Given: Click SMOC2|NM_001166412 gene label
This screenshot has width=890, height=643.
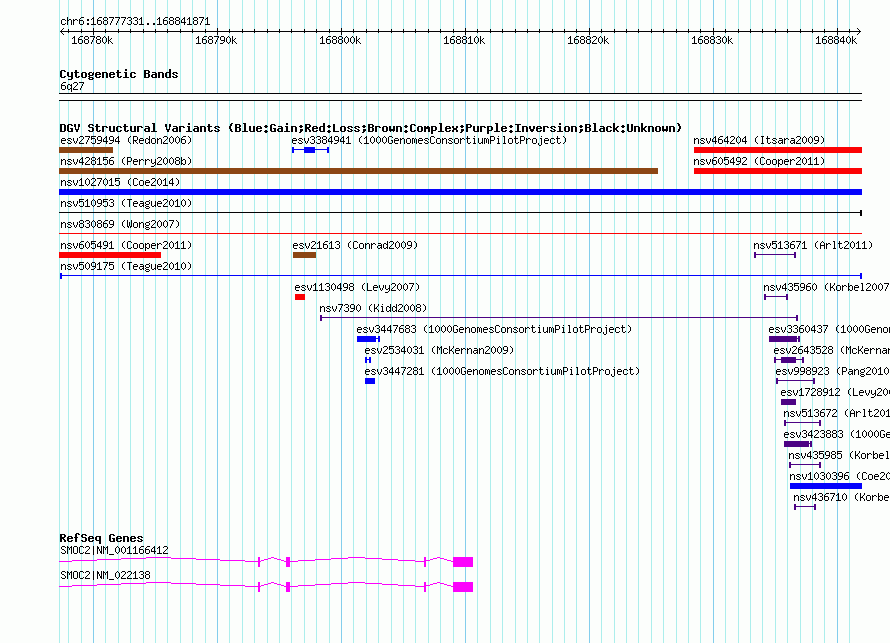Looking at the screenshot, I should [114, 550].
